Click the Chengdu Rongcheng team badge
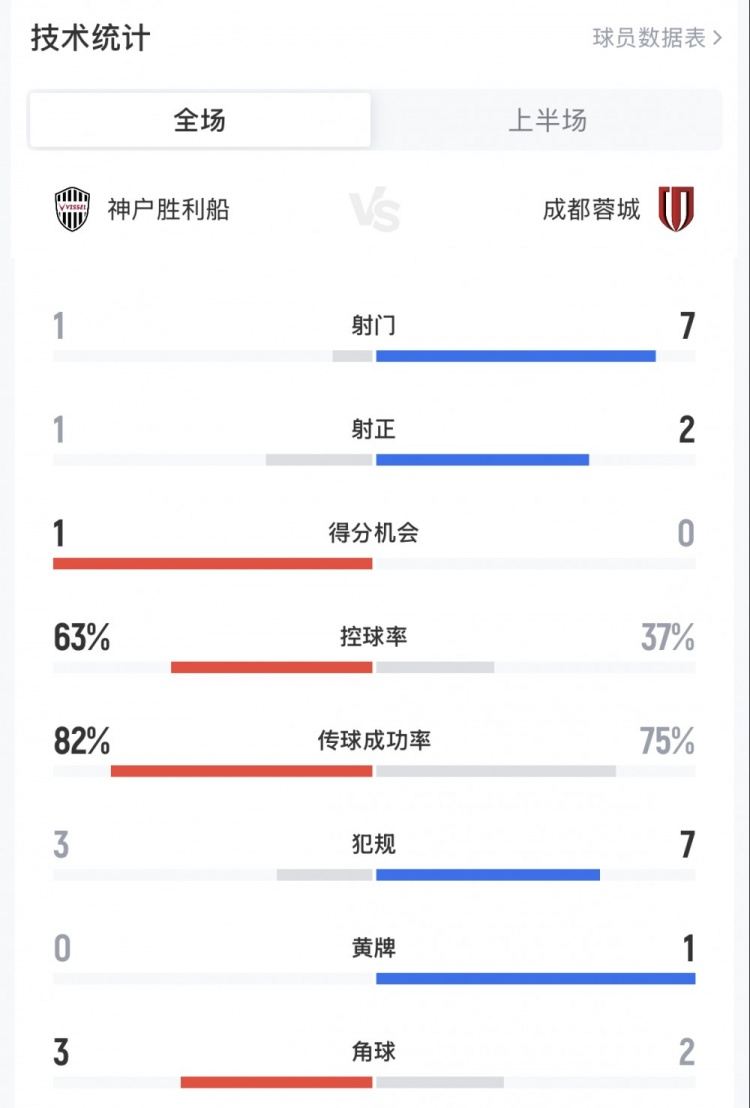The image size is (750, 1108). click(x=678, y=208)
